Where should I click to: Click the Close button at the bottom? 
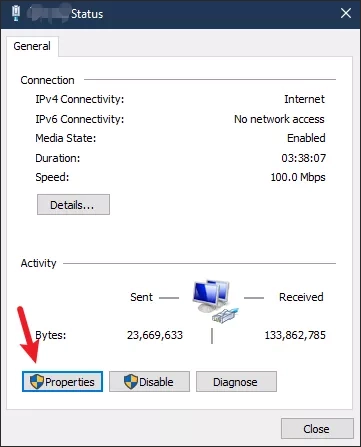tap(317, 429)
